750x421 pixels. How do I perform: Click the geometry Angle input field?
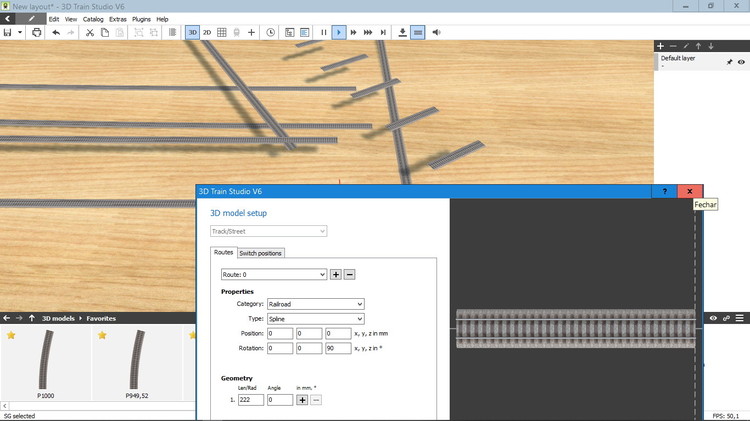coord(280,399)
